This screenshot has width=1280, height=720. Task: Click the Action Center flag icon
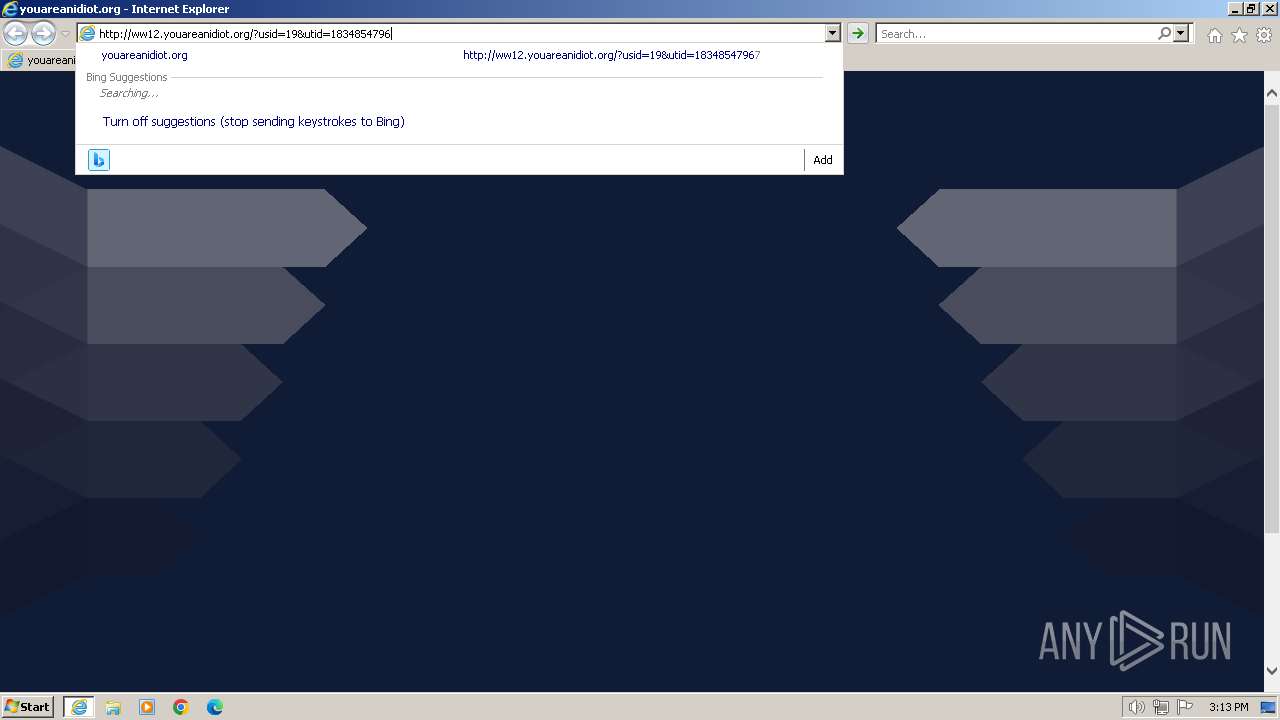pos(1185,707)
